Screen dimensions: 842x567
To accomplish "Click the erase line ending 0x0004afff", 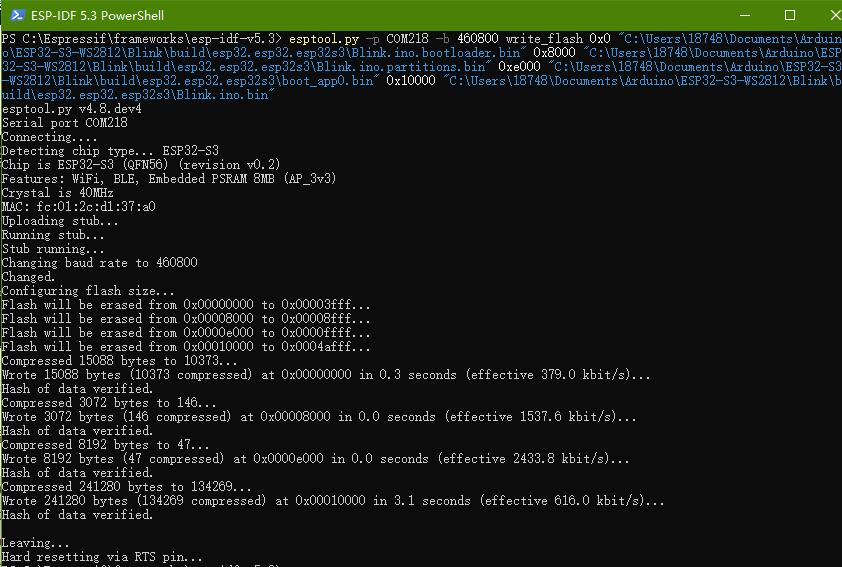I will point(186,347).
